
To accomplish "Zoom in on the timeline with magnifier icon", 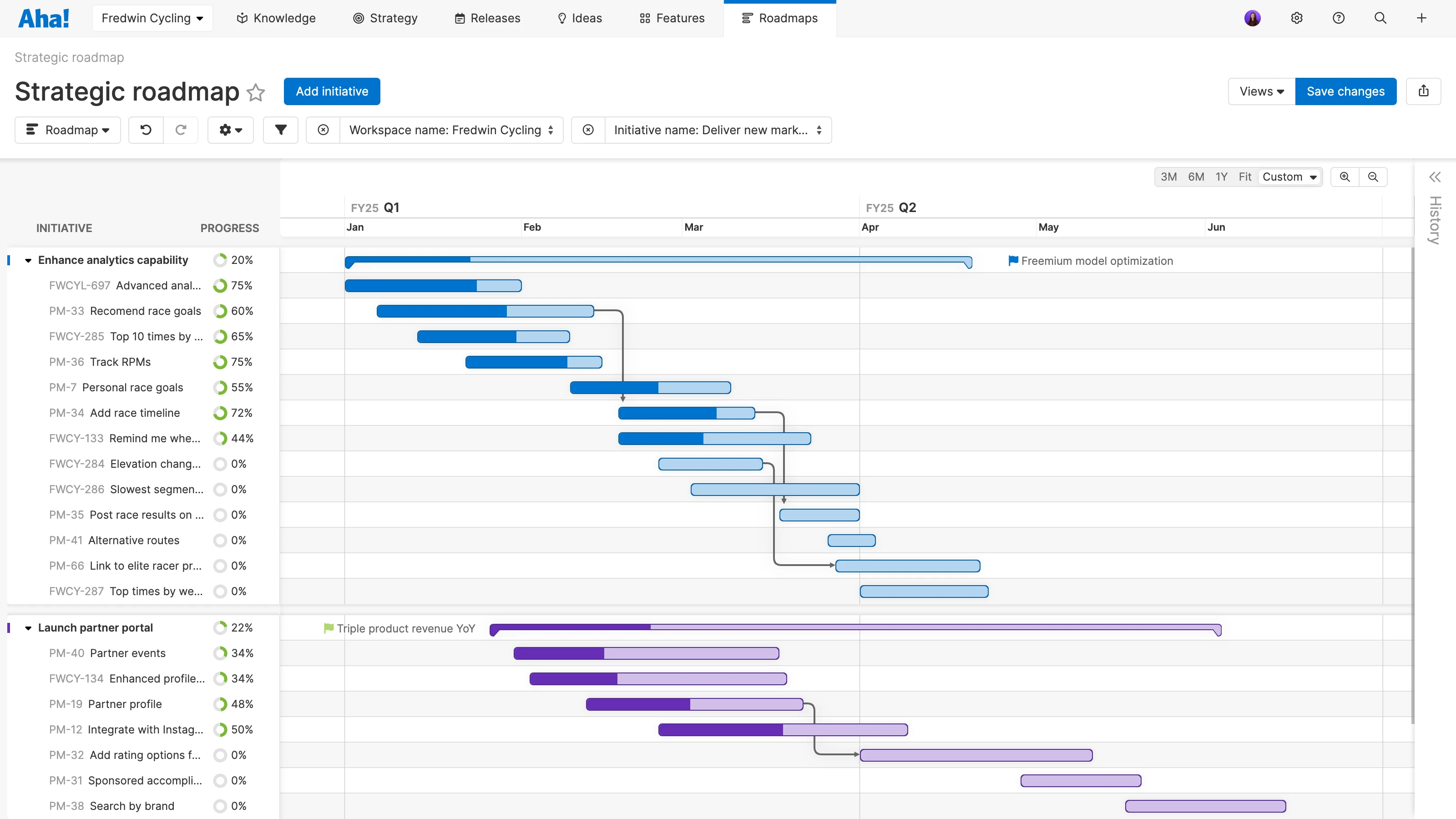I will 1345,177.
